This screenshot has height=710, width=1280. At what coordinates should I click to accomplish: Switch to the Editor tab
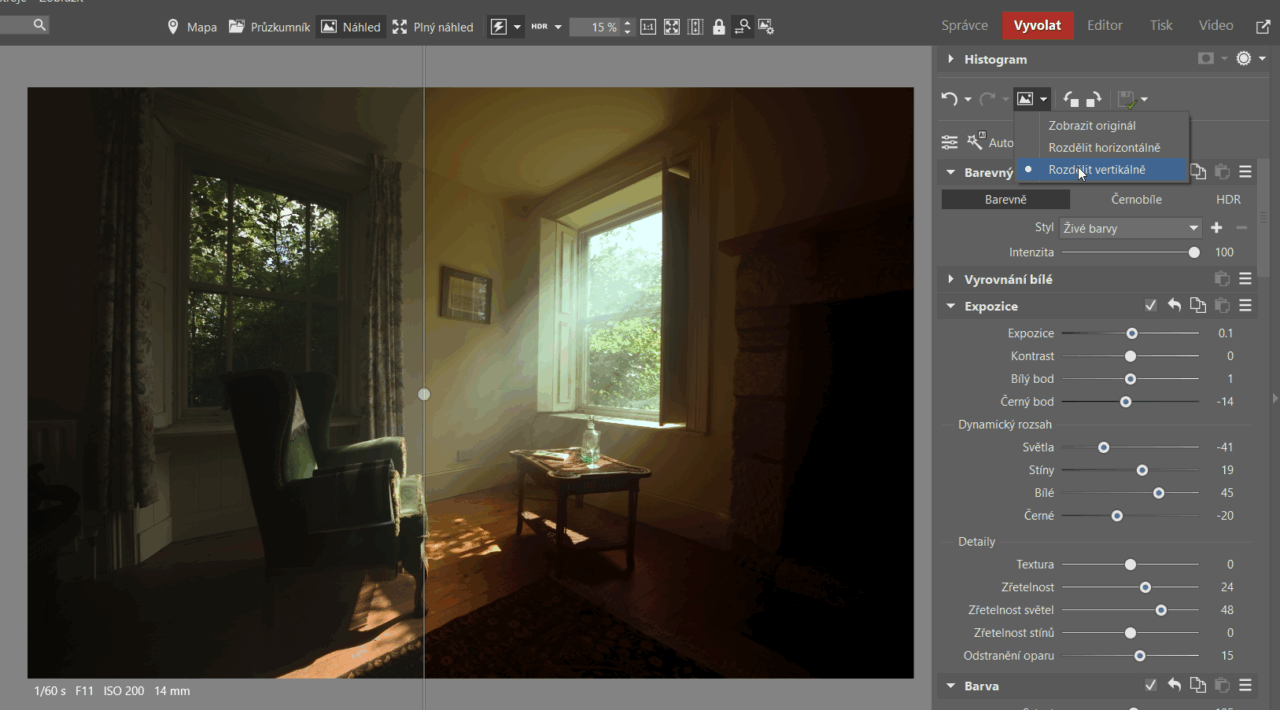[x=1104, y=26]
